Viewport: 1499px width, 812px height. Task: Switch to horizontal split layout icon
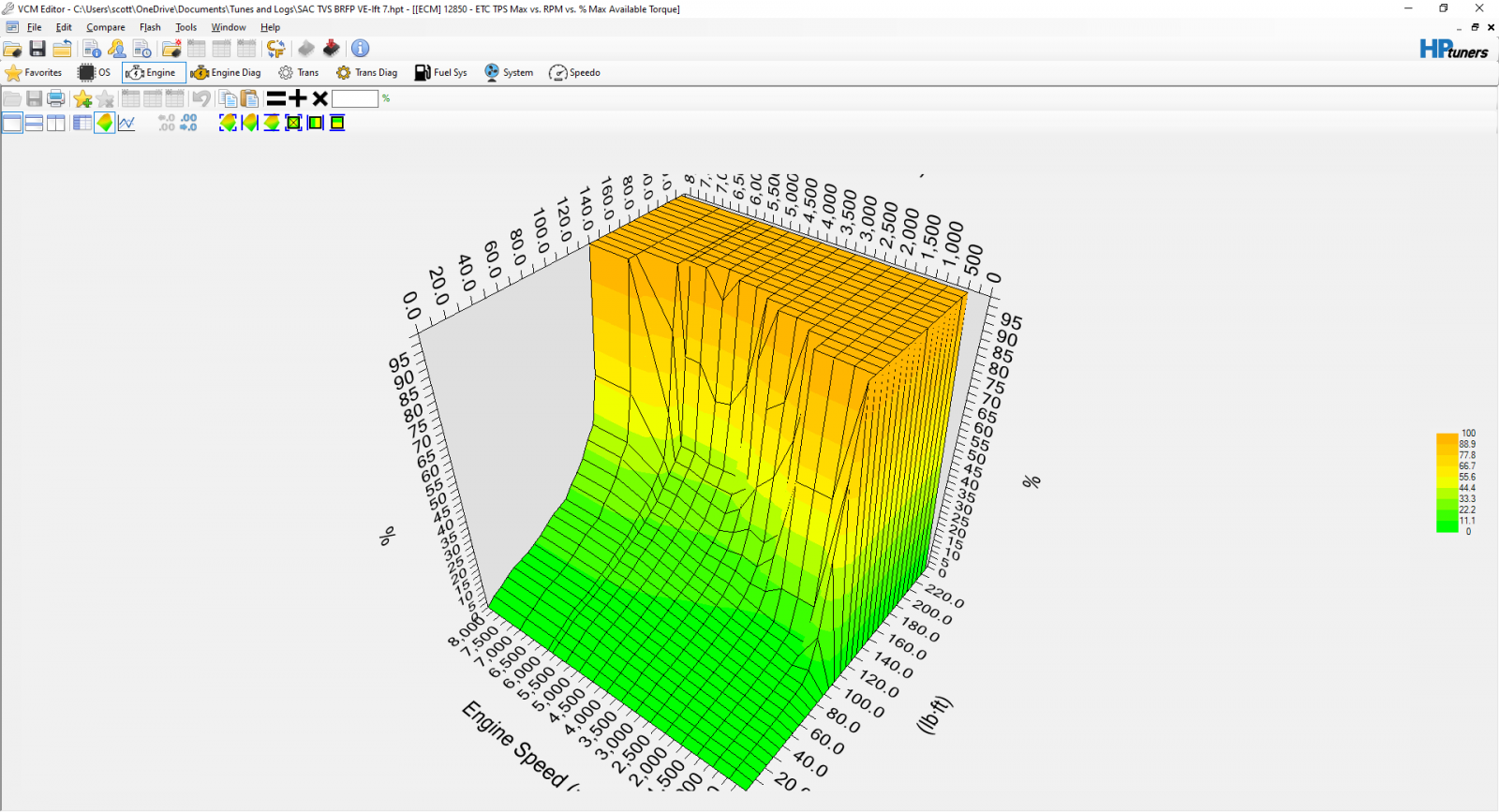tap(34, 123)
